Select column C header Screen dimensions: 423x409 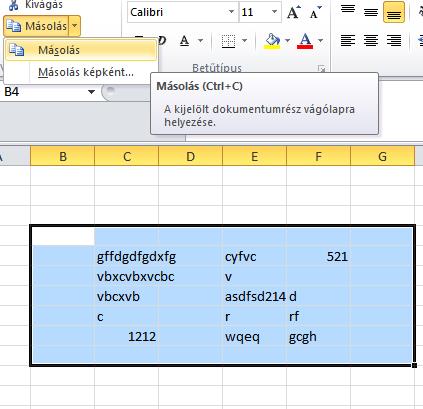click(127, 156)
